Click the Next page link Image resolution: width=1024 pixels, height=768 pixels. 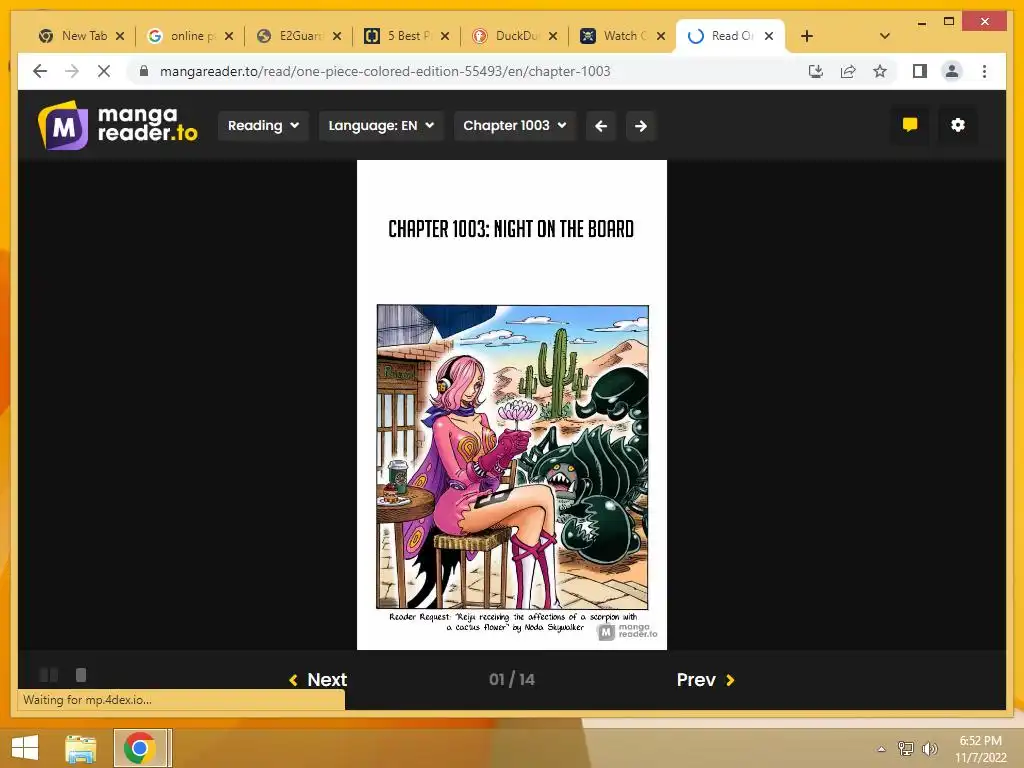click(318, 679)
